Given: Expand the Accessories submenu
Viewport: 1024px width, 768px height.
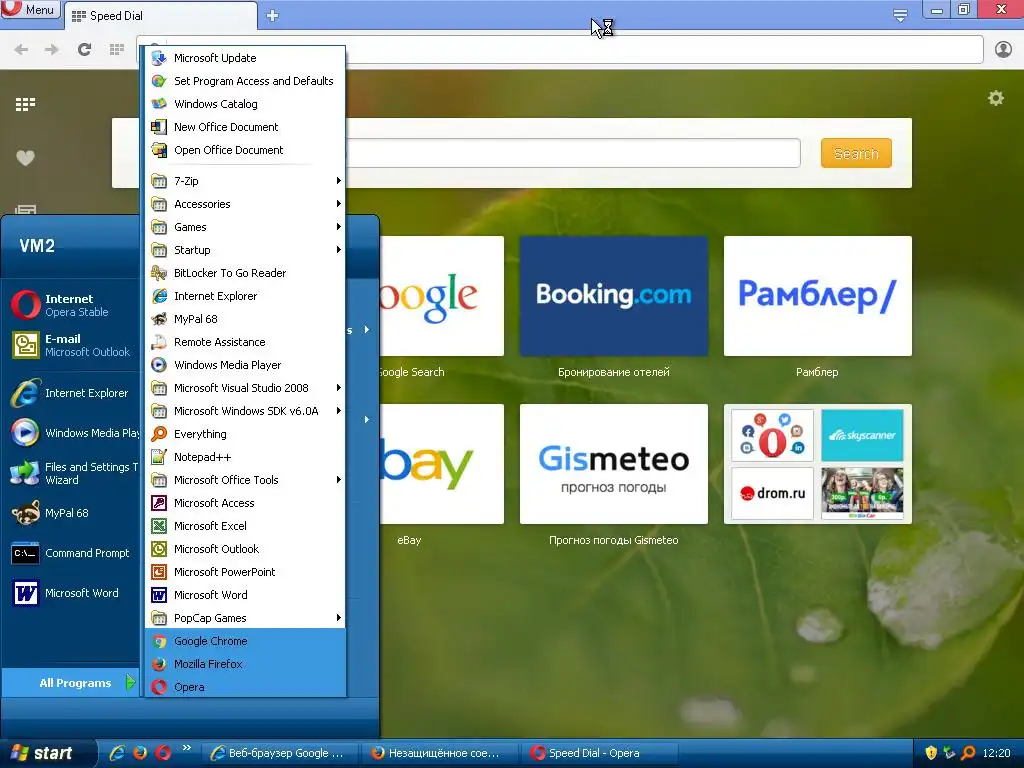Looking at the screenshot, I should coord(245,204).
